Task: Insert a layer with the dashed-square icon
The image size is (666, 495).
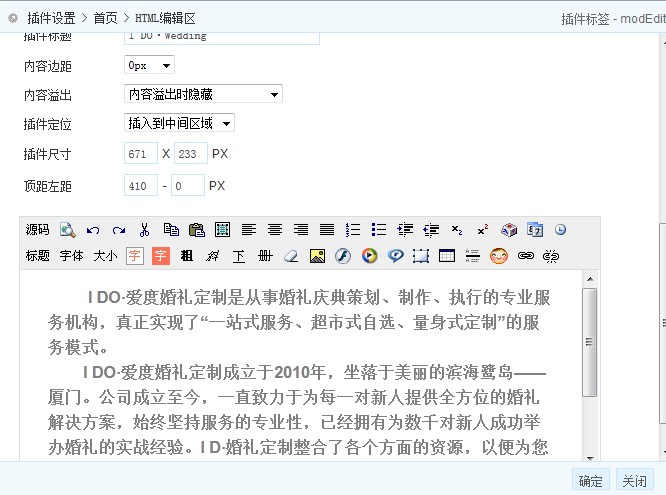Action: 421,256
